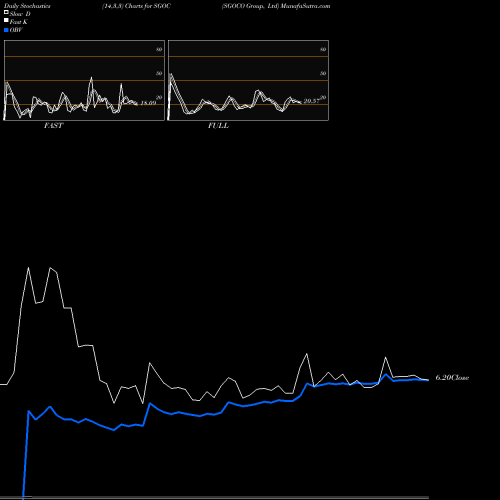Click the 80 level label in FAST chart
This screenshot has height=500, width=500.
pyautogui.click(x=159, y=49)
